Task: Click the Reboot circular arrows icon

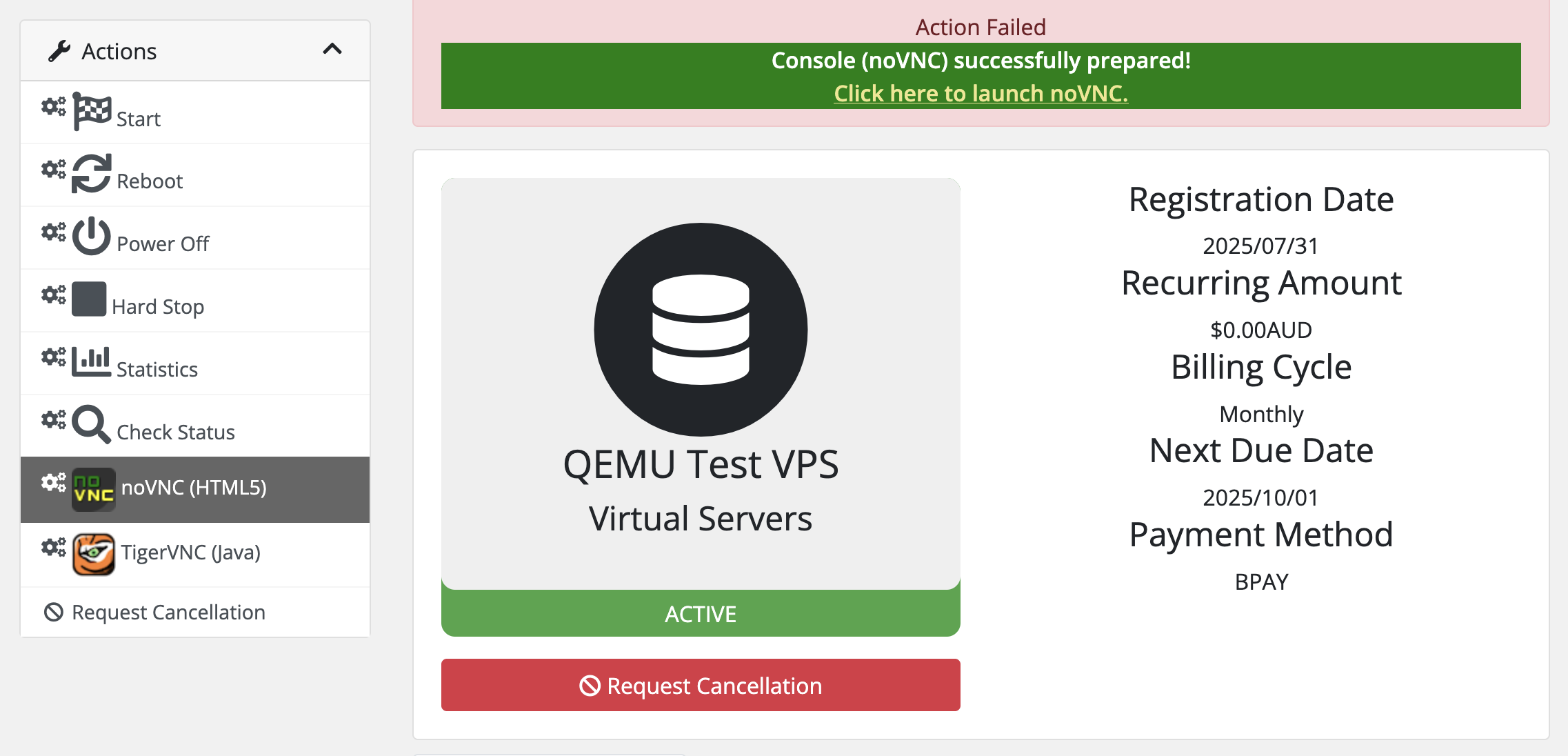Action: (92, 173)
